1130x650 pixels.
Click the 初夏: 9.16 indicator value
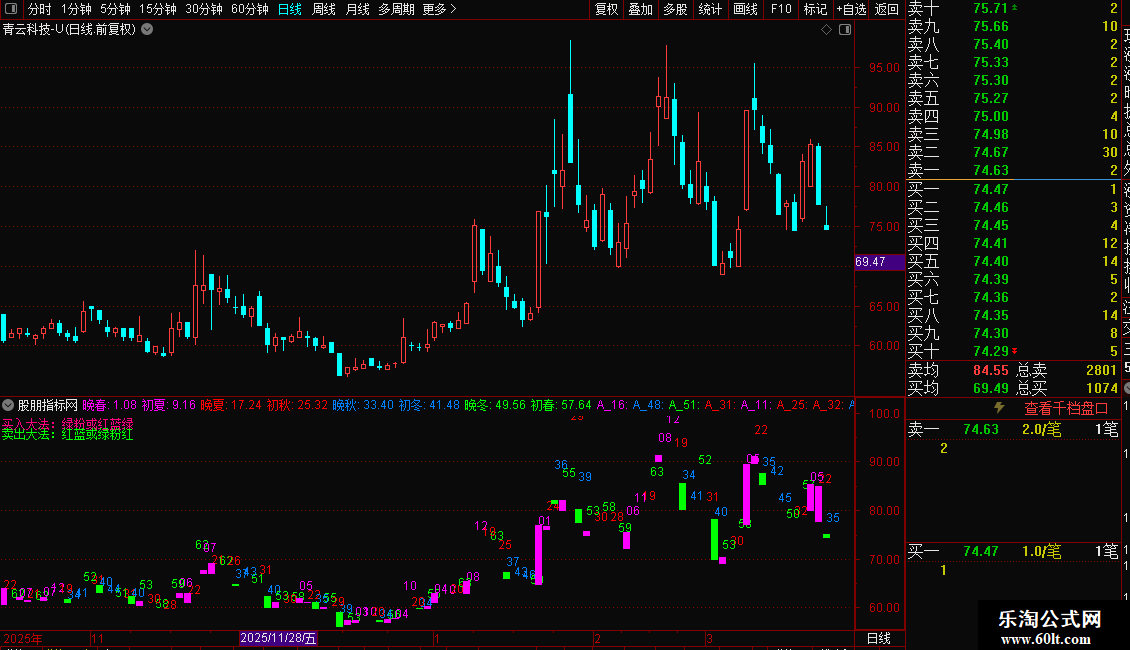169,405
